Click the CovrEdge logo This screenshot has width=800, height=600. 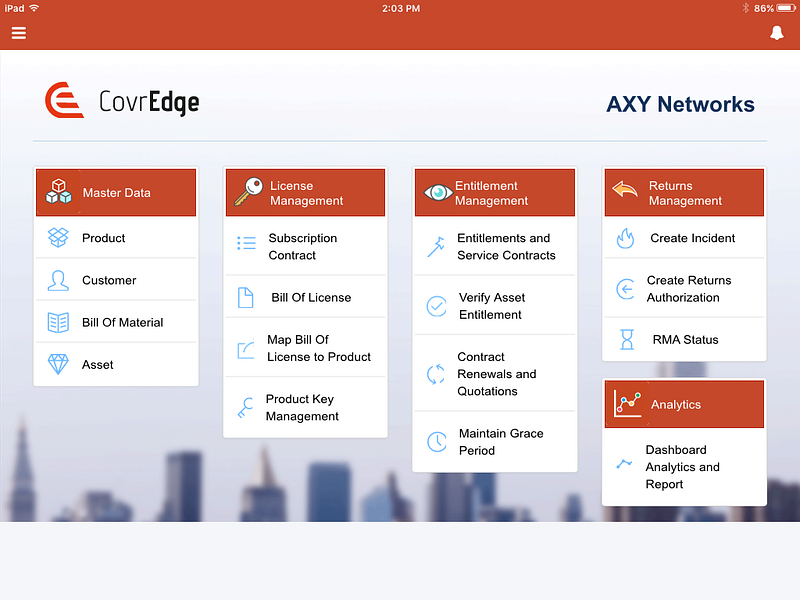(x=122, y=101)
